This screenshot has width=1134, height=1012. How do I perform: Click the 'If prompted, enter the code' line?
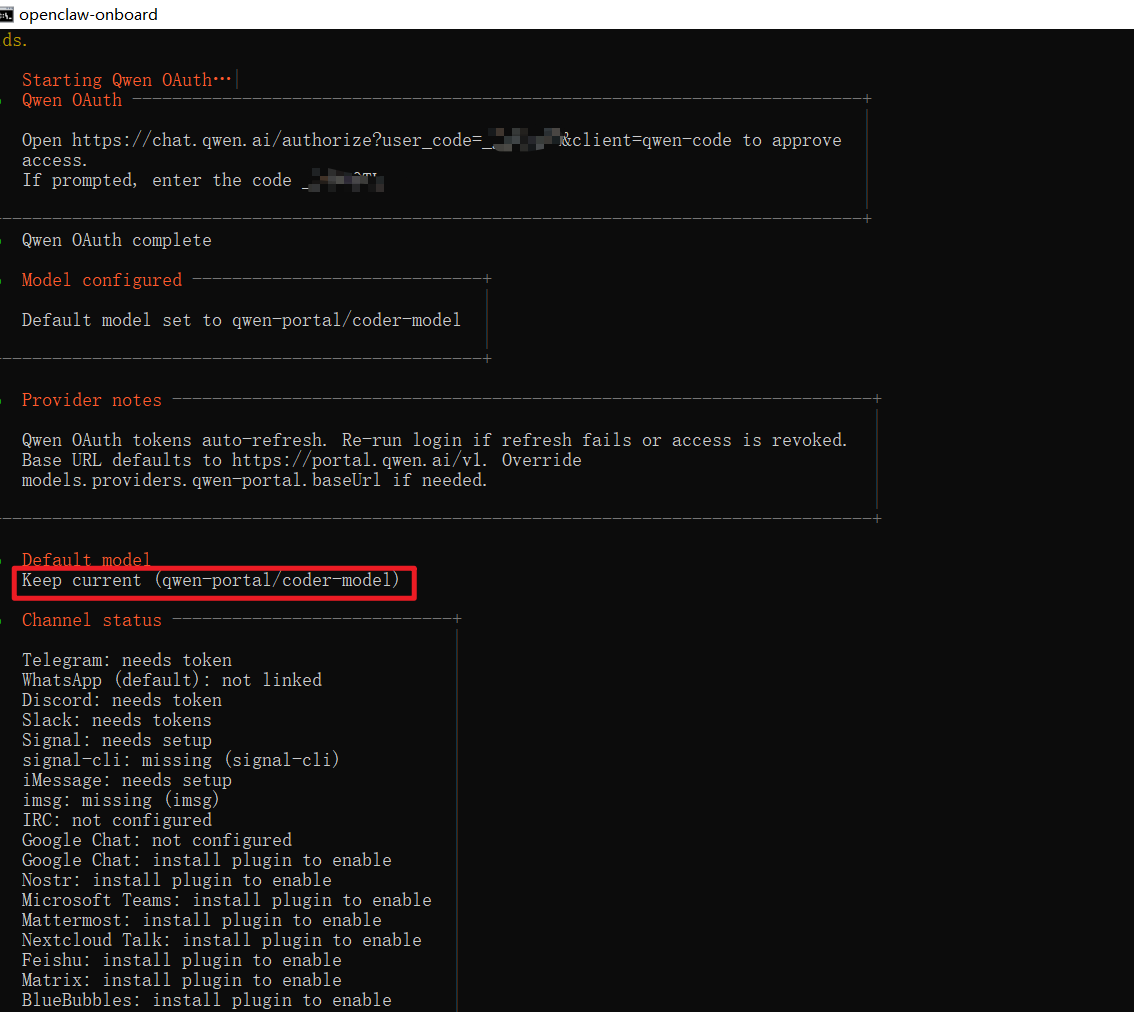(x=202, y=180)
